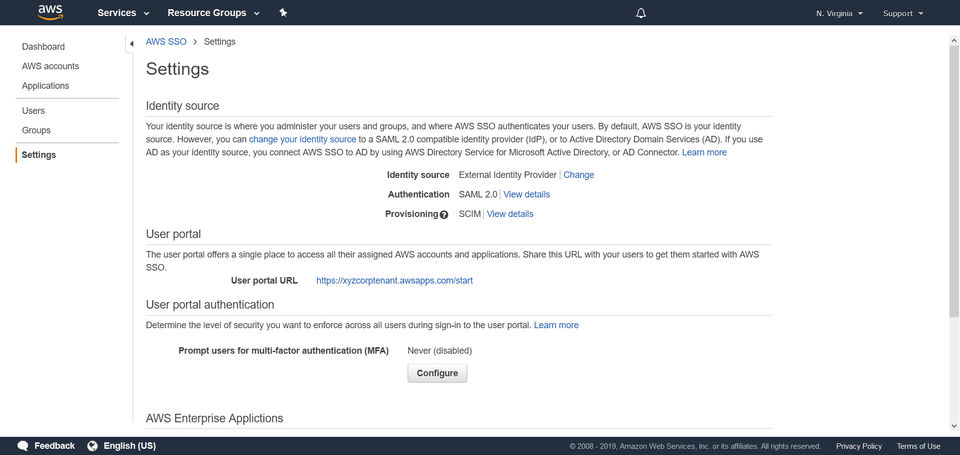Screen dimensions: 960x455
Task: Click the AWS logo home icon
Action: point(51,12)
